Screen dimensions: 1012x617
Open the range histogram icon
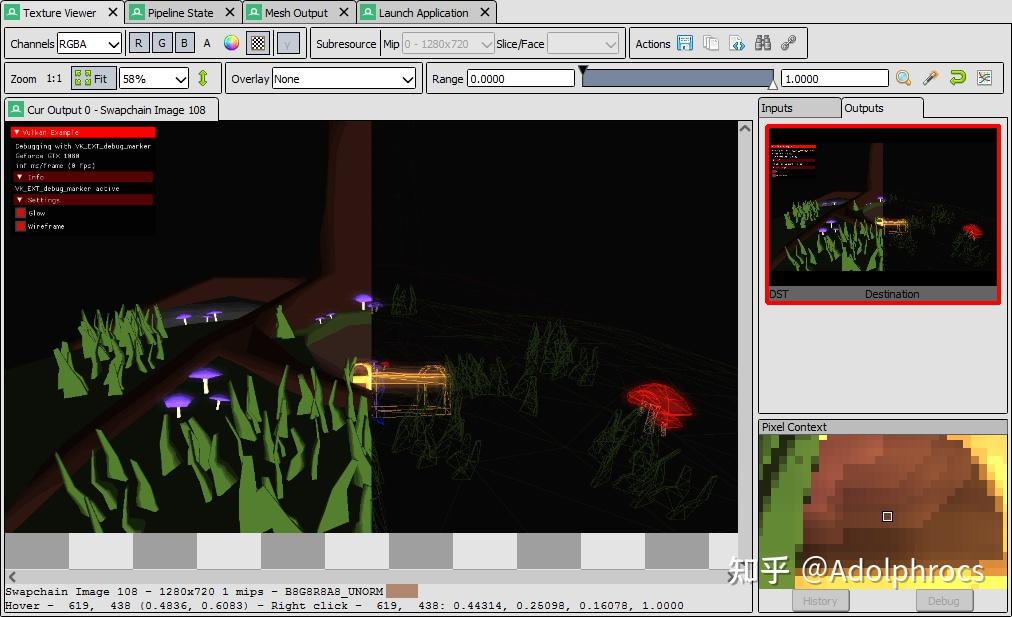click(x=985, y=77)
